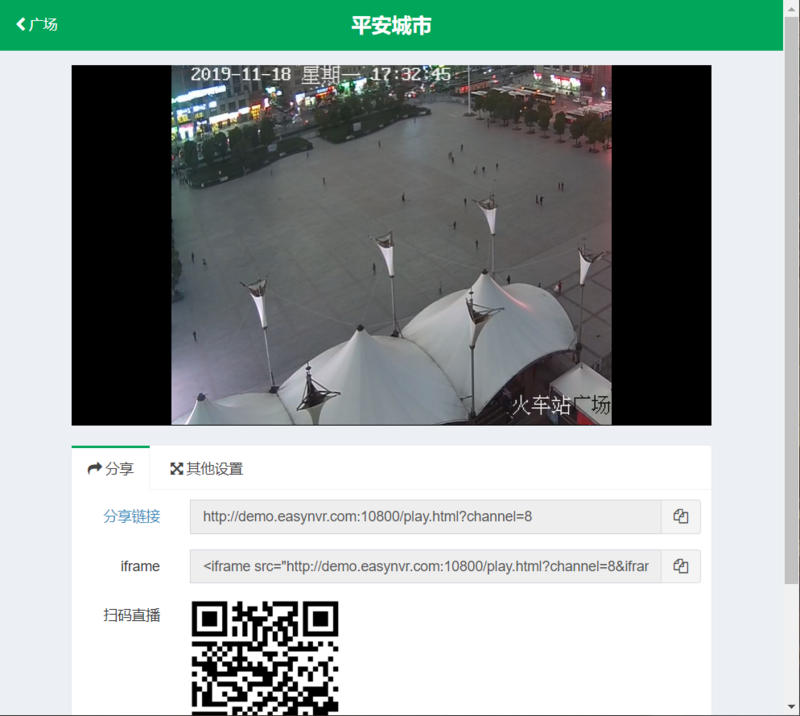800x716 pixels.
Task: Click the iframe field label
Action: 141,566
